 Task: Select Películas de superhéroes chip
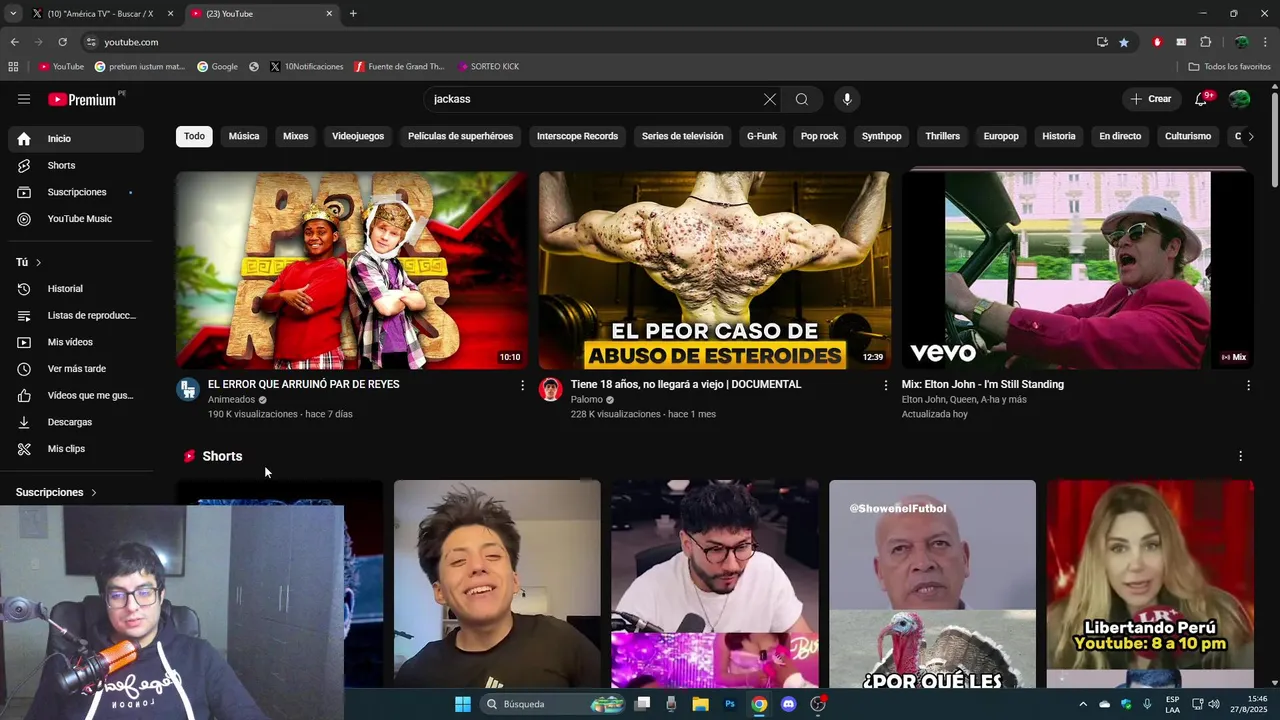(x=460, y=136)
